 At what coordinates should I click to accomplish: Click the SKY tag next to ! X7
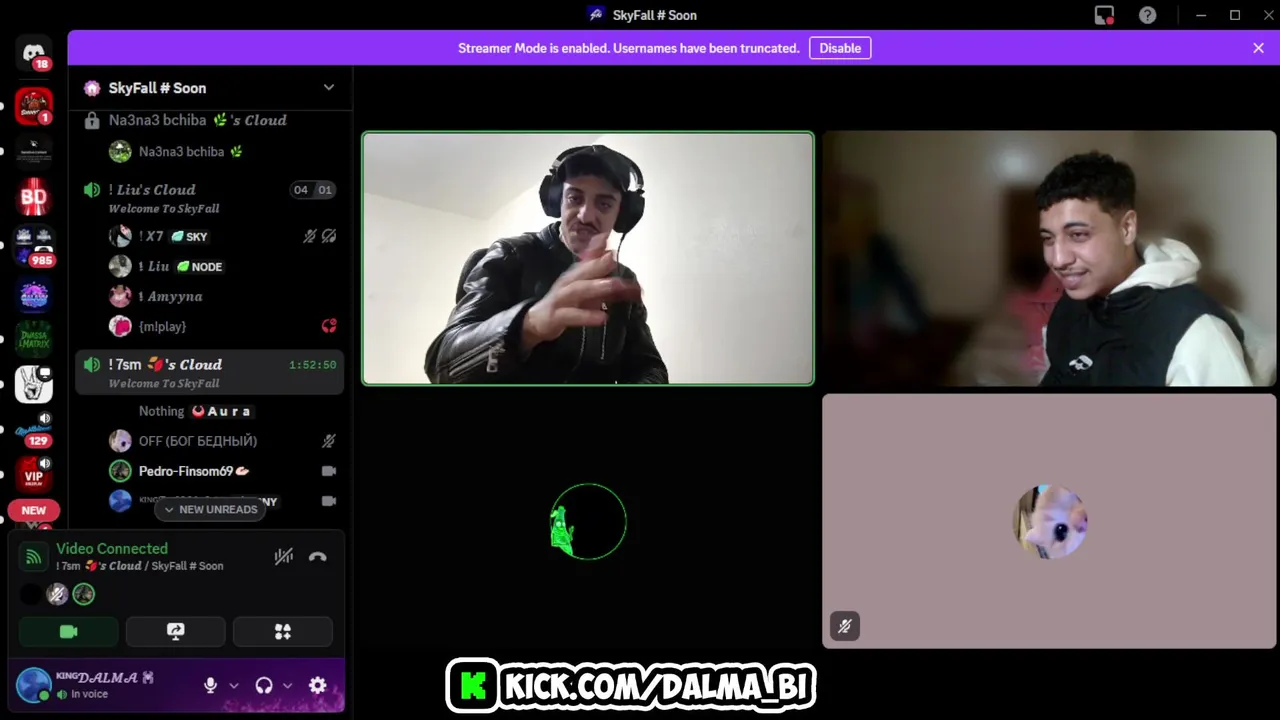(x=189, y=237)
